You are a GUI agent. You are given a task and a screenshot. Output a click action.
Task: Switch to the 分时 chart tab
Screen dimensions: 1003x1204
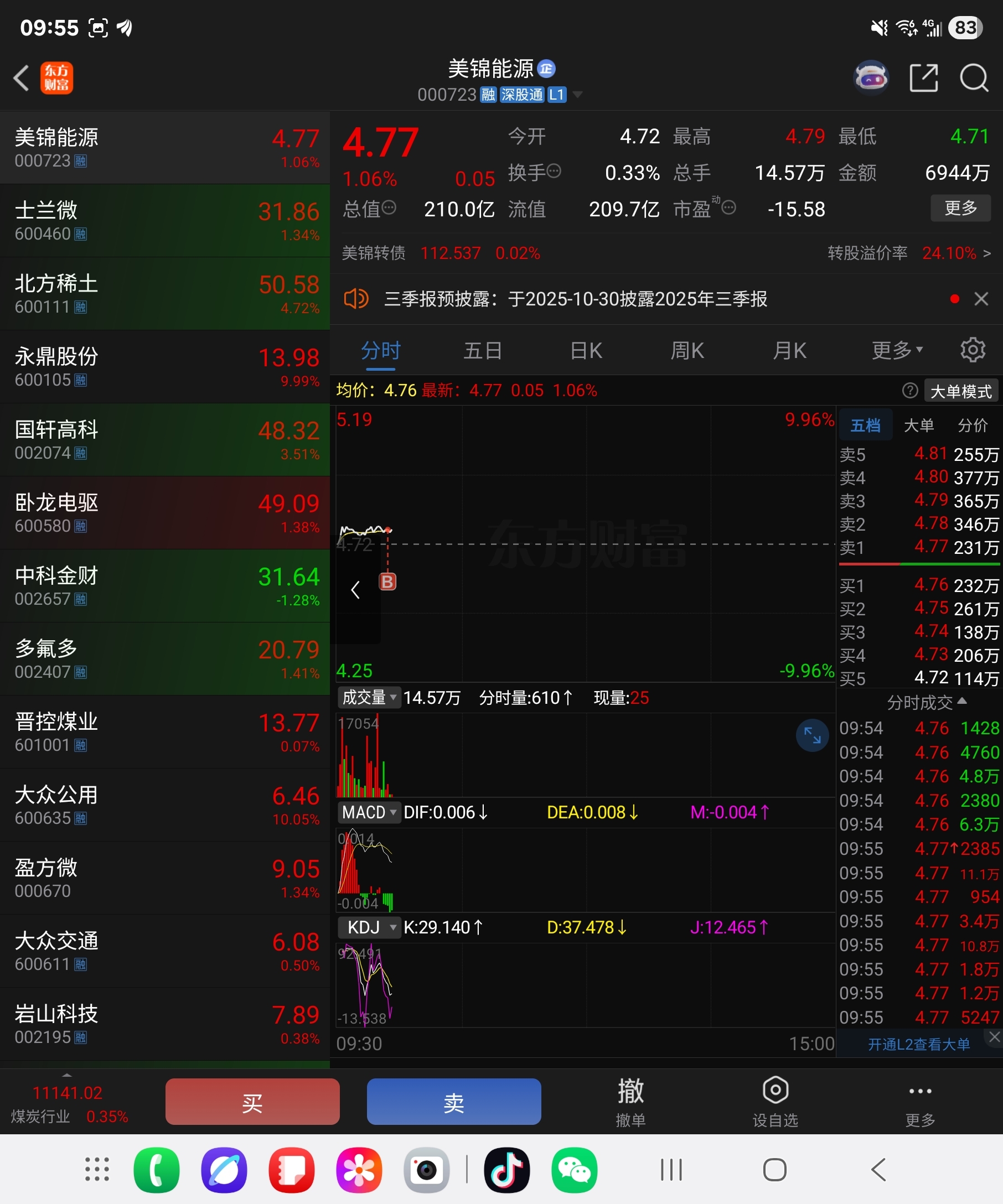[x=381, y=350]
